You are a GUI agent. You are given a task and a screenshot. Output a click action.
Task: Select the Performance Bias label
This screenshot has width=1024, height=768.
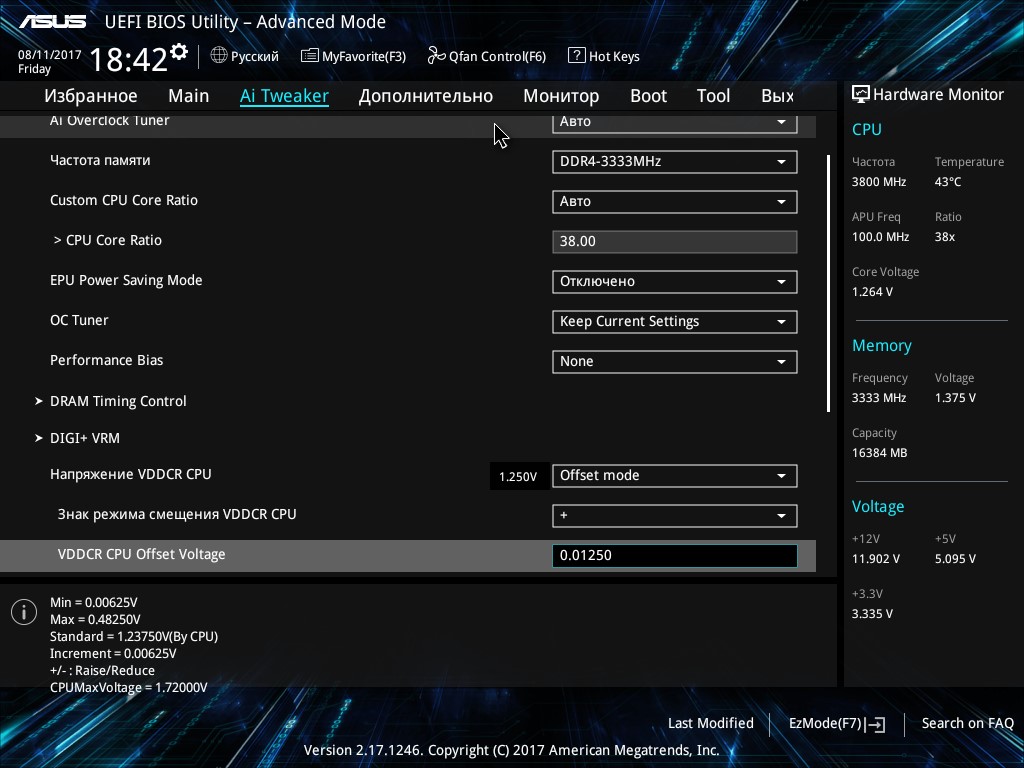pyautogui.click(x=106, y=360)
